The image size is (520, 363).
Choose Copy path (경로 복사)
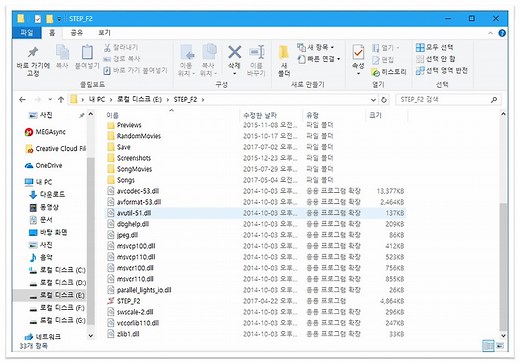pos(122,59)
